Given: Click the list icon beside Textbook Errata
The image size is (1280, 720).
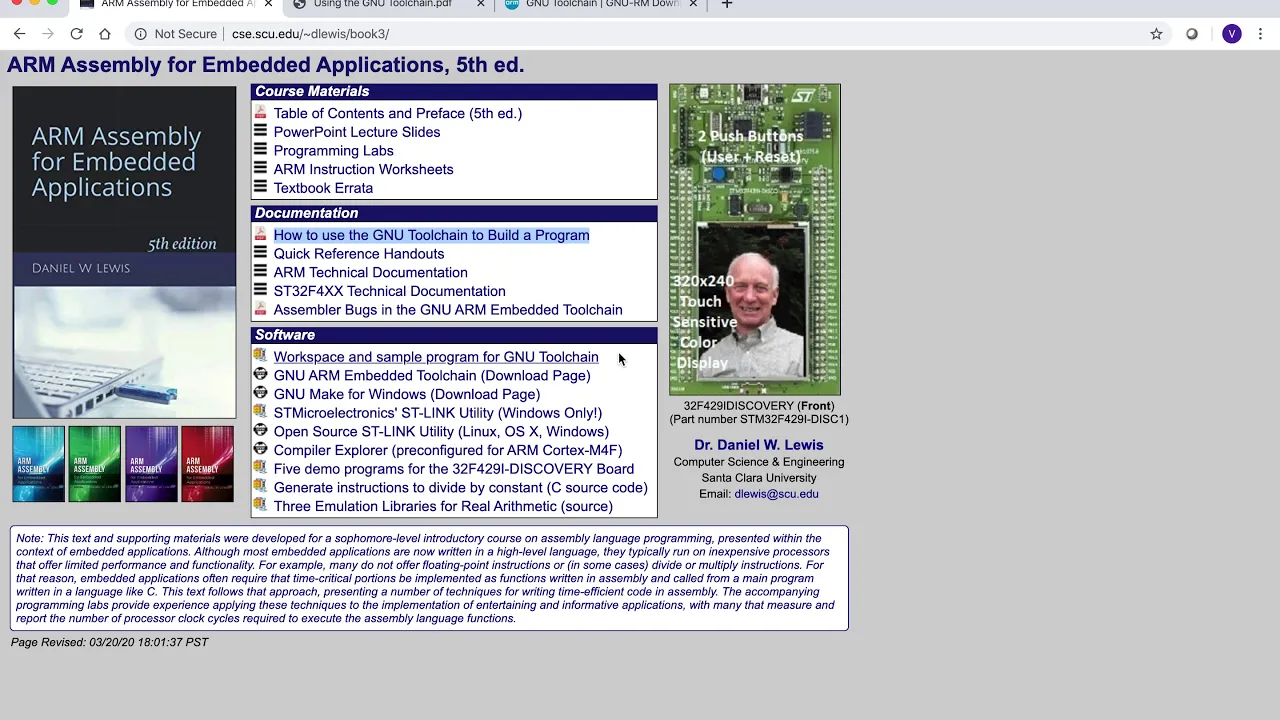Looking at the screenshot, I should 260,187.
